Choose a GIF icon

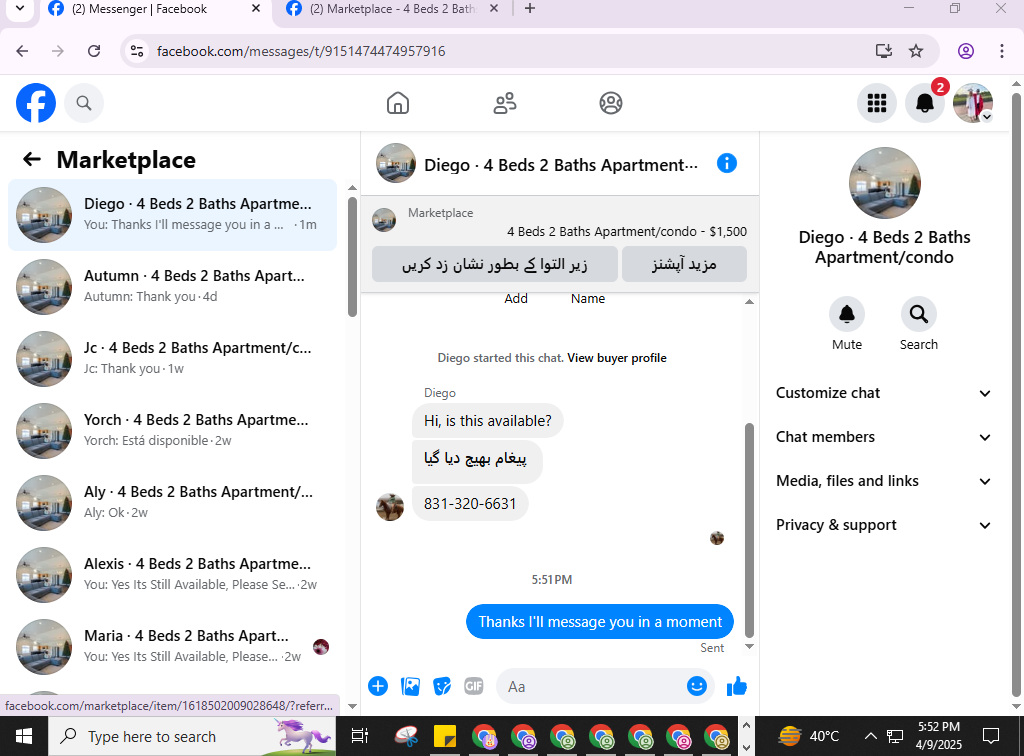(x=473, y=686)
